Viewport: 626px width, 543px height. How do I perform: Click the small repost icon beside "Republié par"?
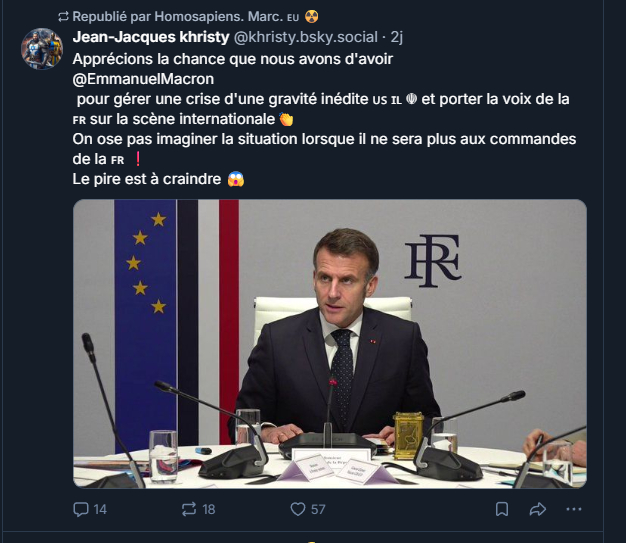point(63,17)
